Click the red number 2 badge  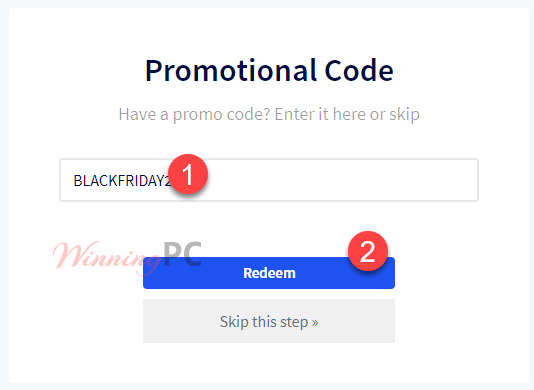[368, 251]
